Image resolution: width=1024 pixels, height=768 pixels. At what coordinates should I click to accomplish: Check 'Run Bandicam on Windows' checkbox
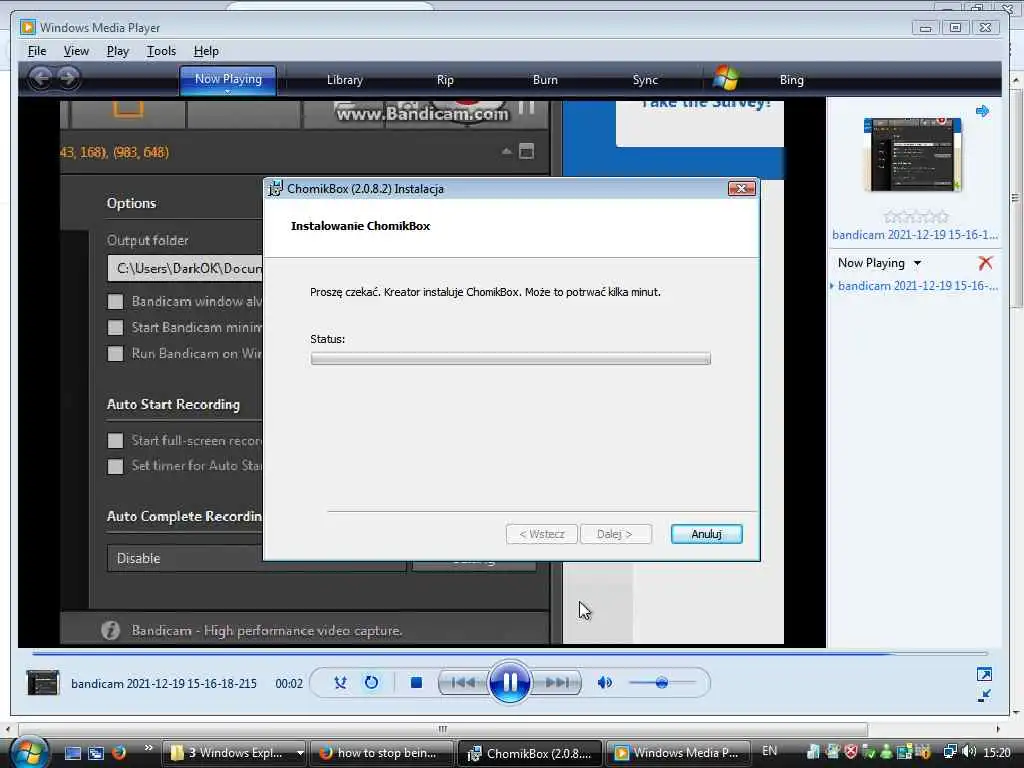[115, 354]
